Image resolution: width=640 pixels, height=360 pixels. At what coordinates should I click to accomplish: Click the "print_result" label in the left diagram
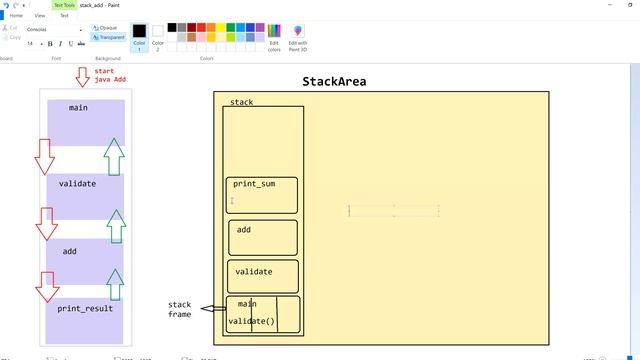pos(85,309)
